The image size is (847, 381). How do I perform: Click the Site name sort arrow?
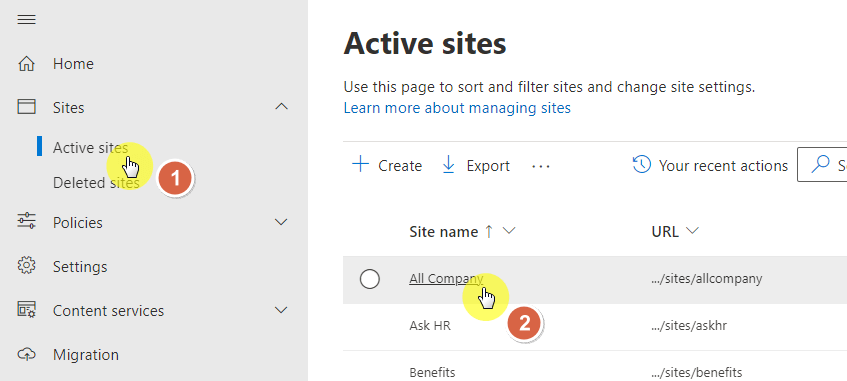pyautogui.click(x=488, y=231)
